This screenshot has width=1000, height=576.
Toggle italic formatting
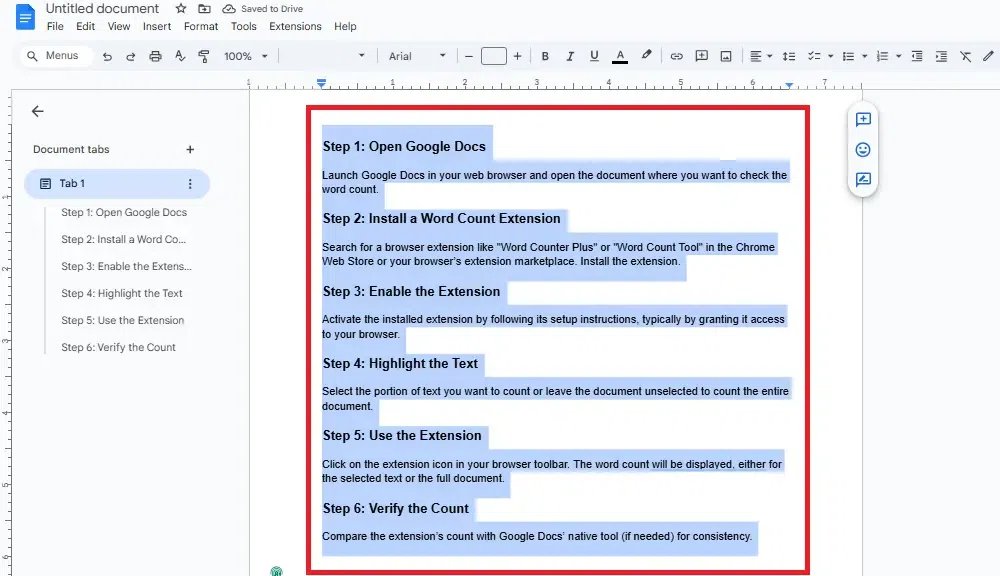[x=570, y=56]
